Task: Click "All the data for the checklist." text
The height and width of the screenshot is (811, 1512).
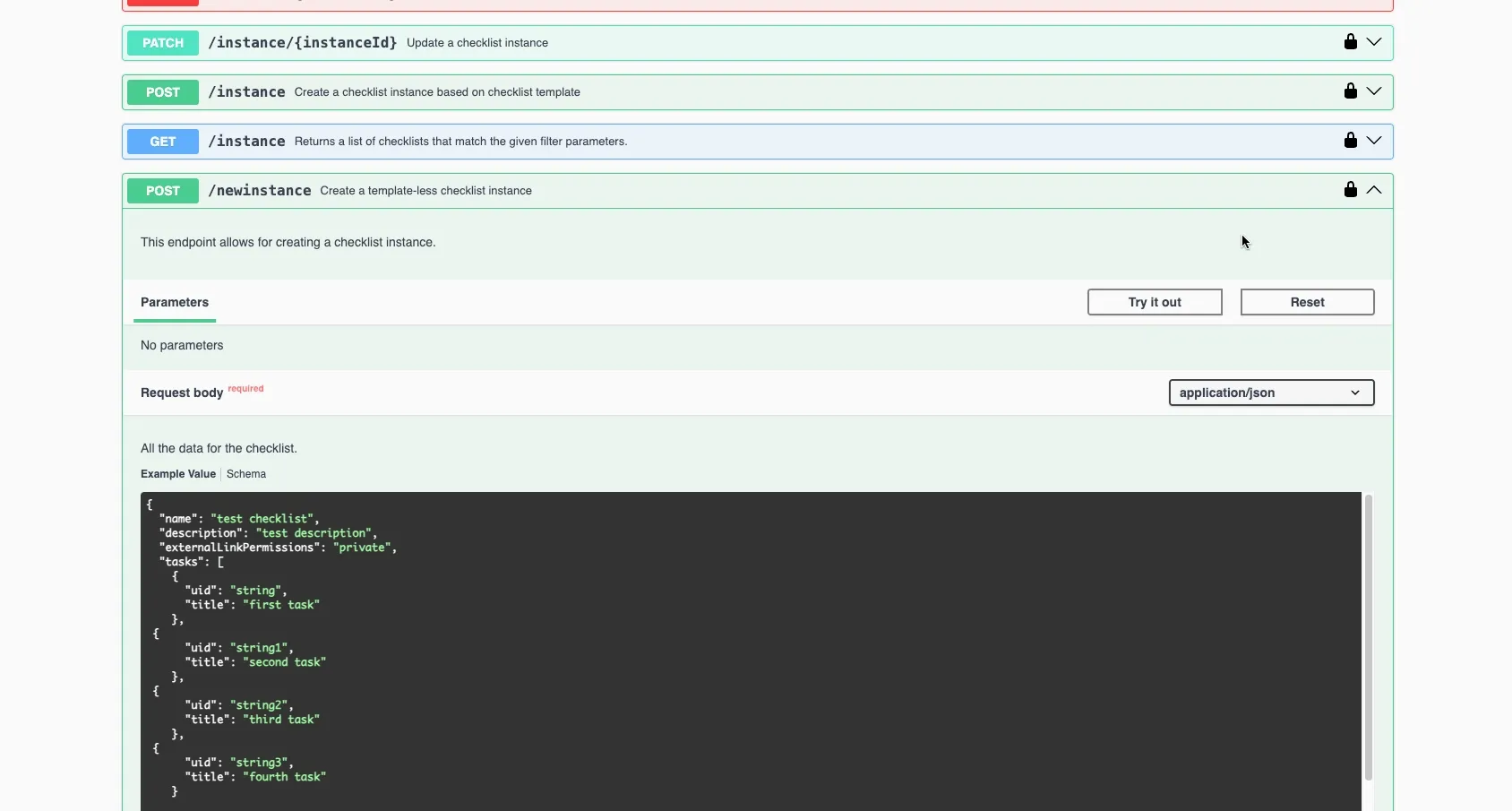Action: tap(219, 448)
